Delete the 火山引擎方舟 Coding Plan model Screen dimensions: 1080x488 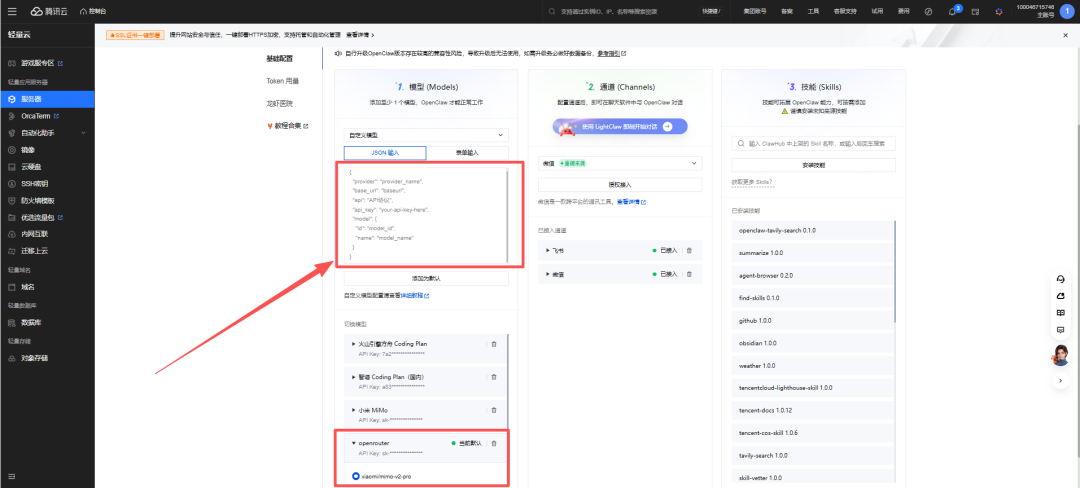click(493, 344)
